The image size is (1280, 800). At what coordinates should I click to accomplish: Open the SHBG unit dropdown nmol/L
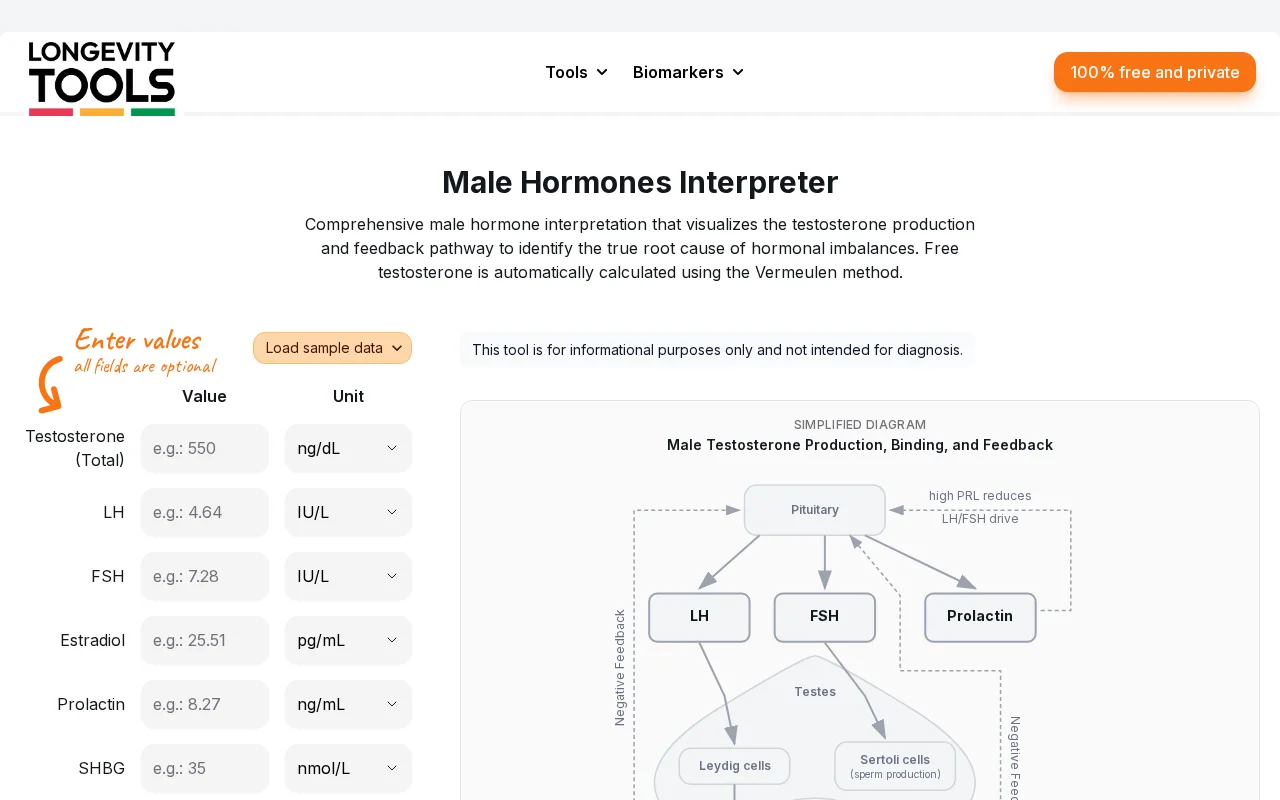(348, 768)
